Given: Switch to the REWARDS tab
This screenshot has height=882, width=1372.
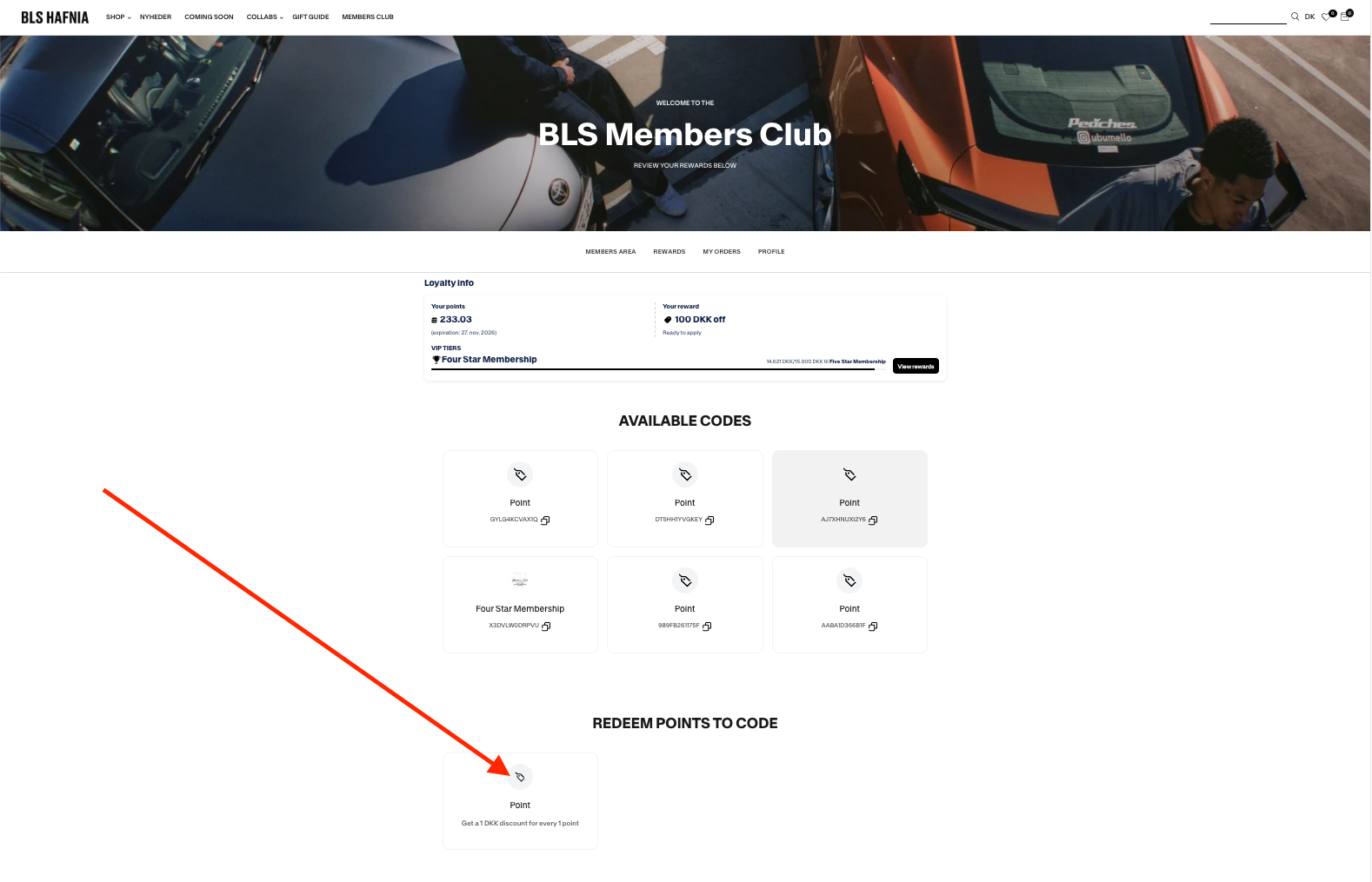Looking at the screenshot, I should (669, 252).
